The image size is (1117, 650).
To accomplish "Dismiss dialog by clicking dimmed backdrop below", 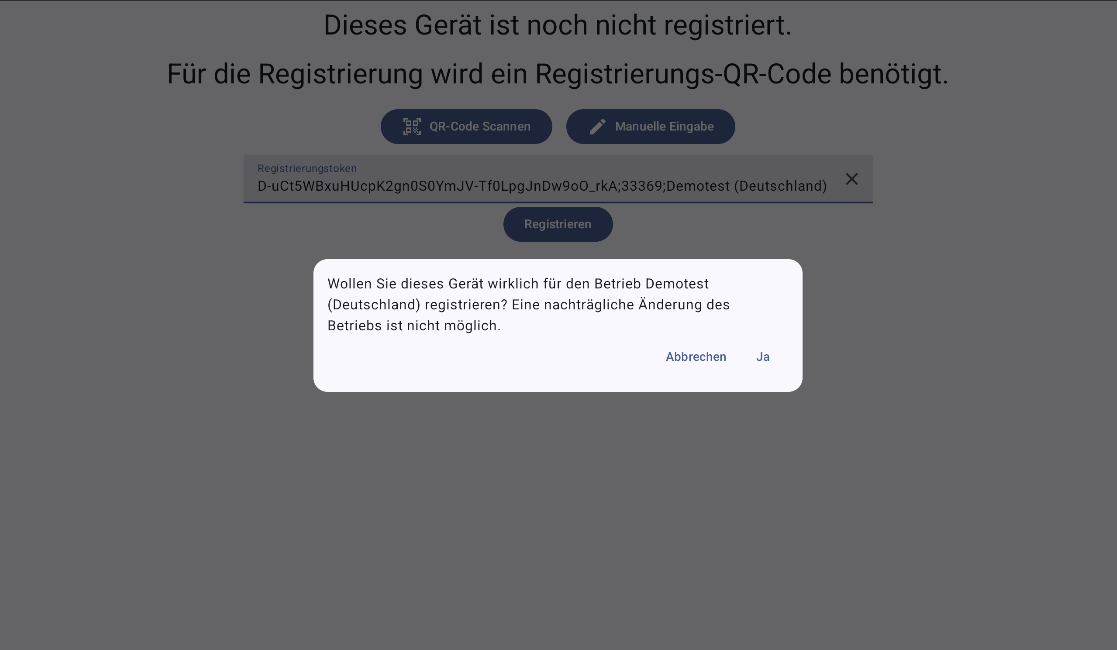I will point(558,520).
